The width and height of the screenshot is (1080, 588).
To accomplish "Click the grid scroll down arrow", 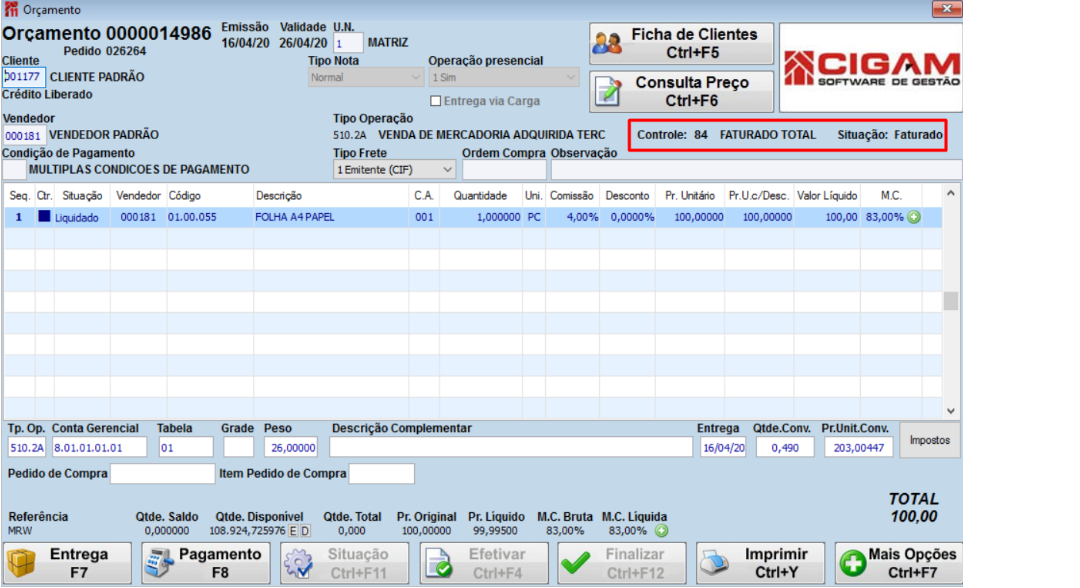I will [951, 411].
